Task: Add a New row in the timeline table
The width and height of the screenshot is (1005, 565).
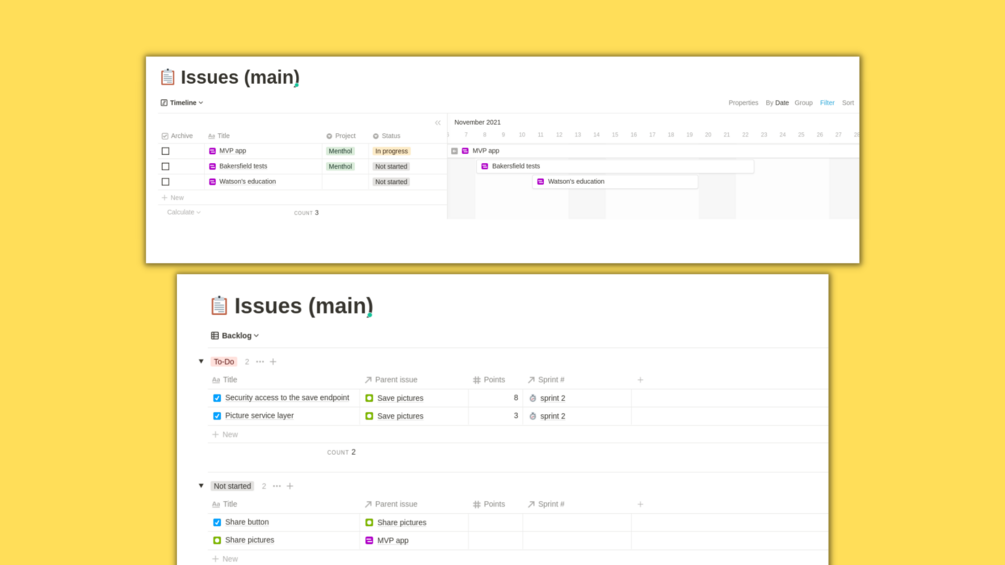Action: pyautogui.click(x=172, y=198)
